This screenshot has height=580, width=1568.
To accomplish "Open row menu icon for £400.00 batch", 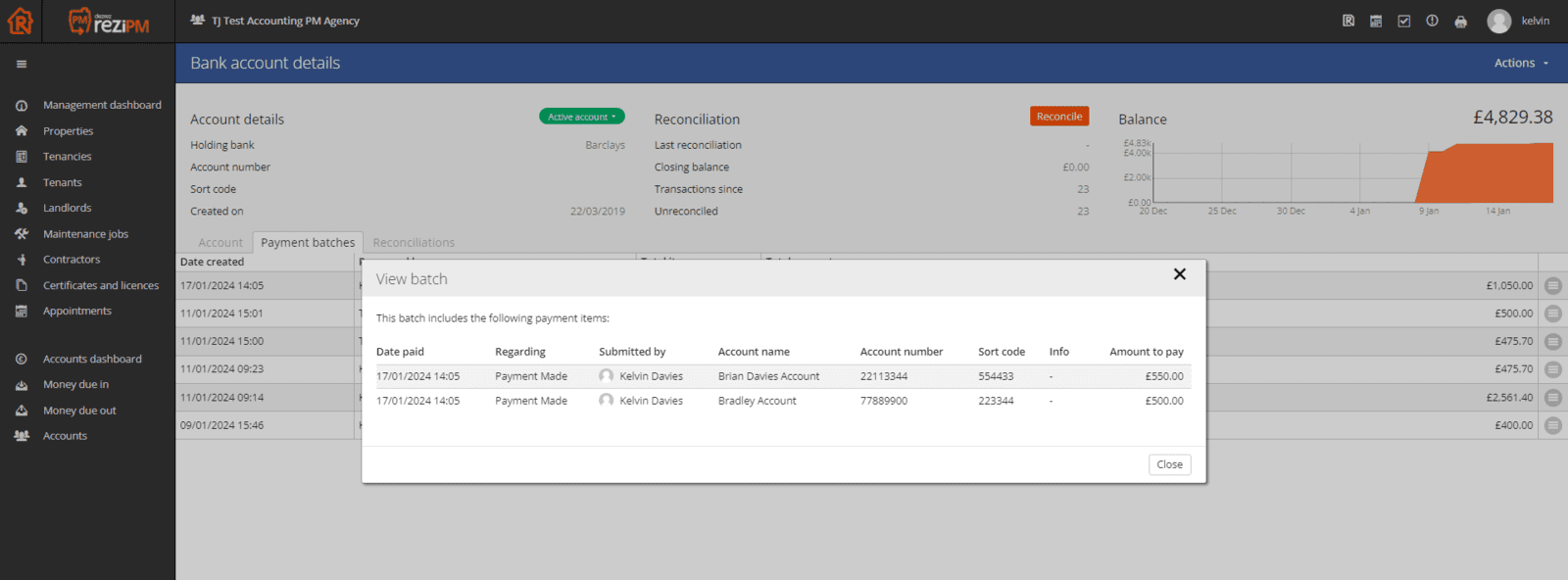I will point(1553,425).
